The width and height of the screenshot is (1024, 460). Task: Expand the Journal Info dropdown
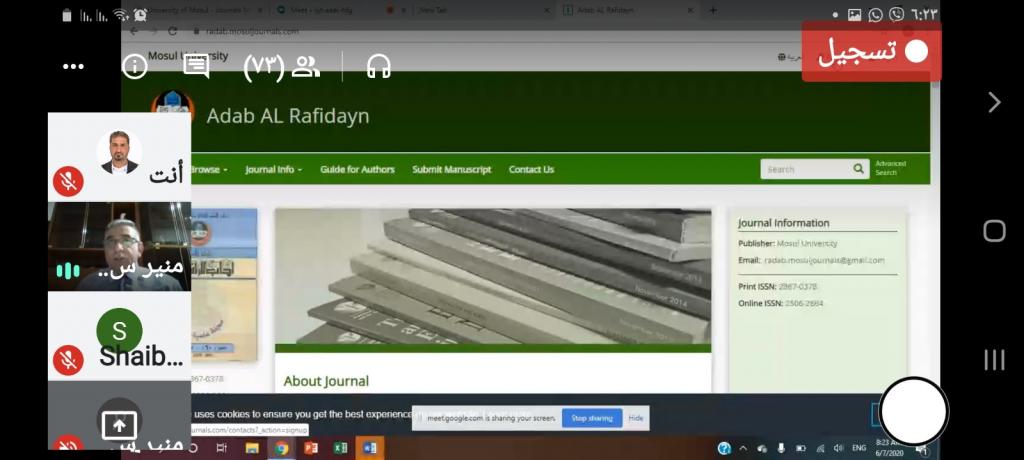click(273, 170)
